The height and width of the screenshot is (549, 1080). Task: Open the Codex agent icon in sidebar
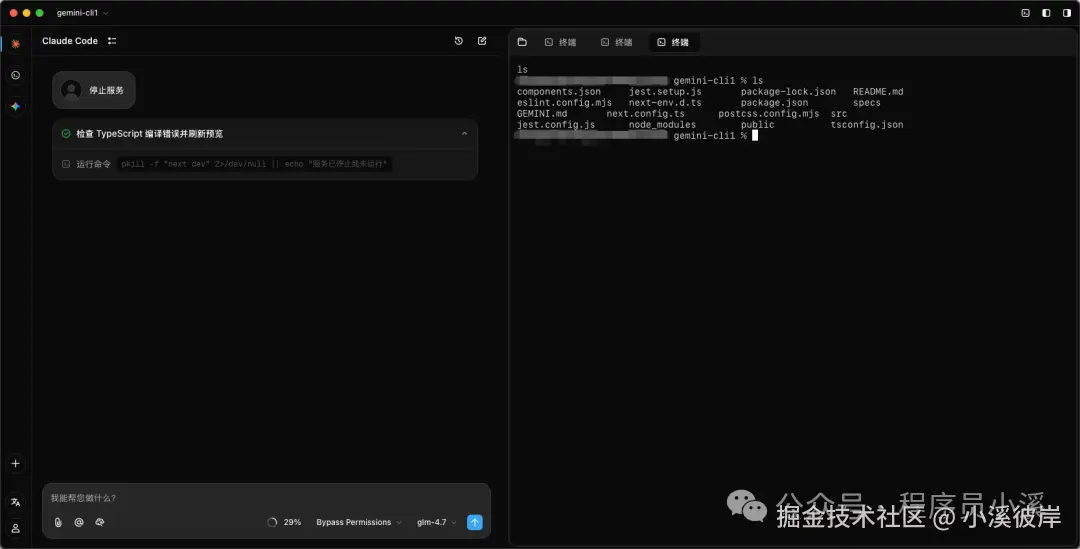point(15,75)
